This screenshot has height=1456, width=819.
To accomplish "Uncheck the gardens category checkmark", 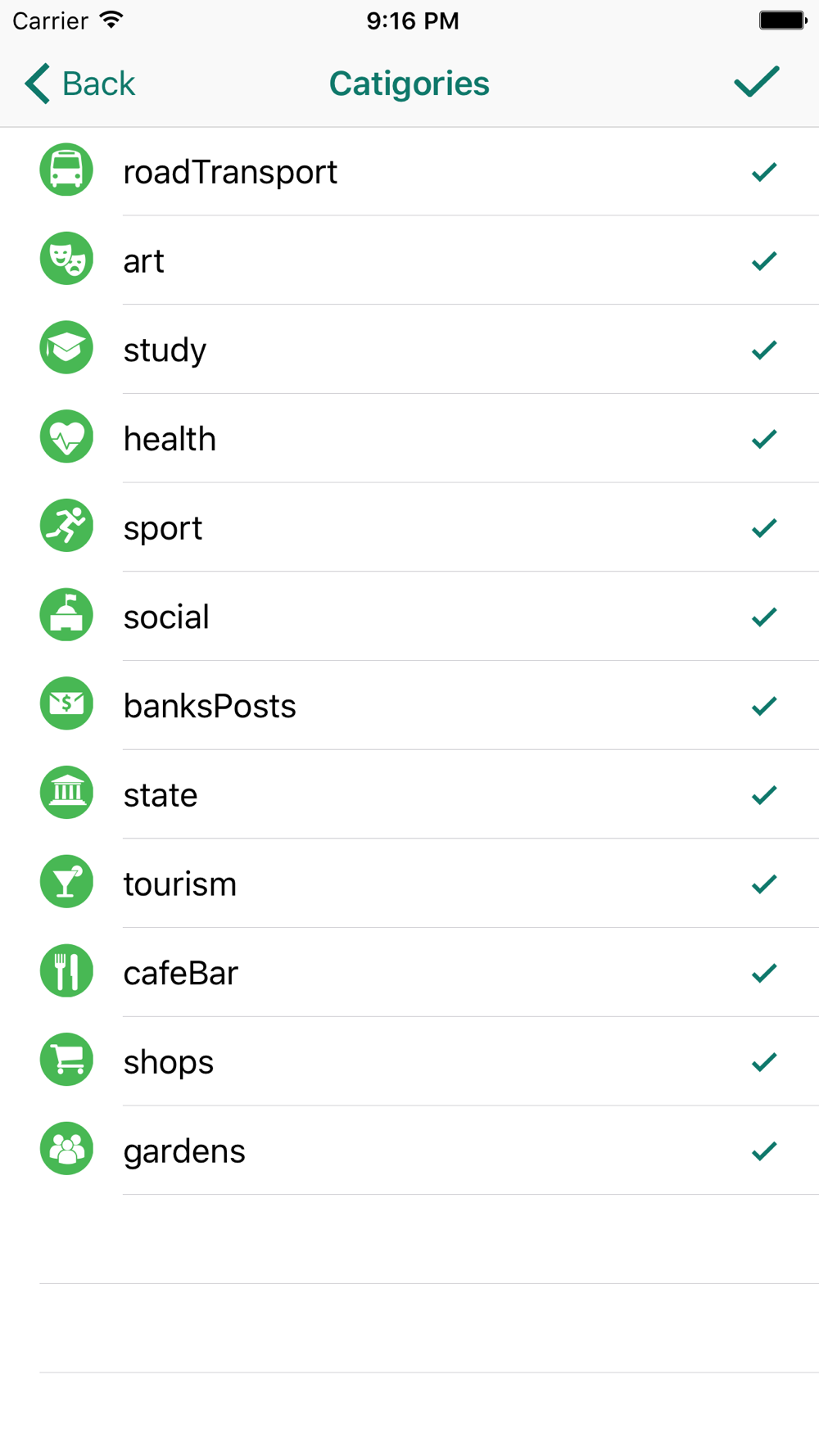I will (x=764, y=1151).
